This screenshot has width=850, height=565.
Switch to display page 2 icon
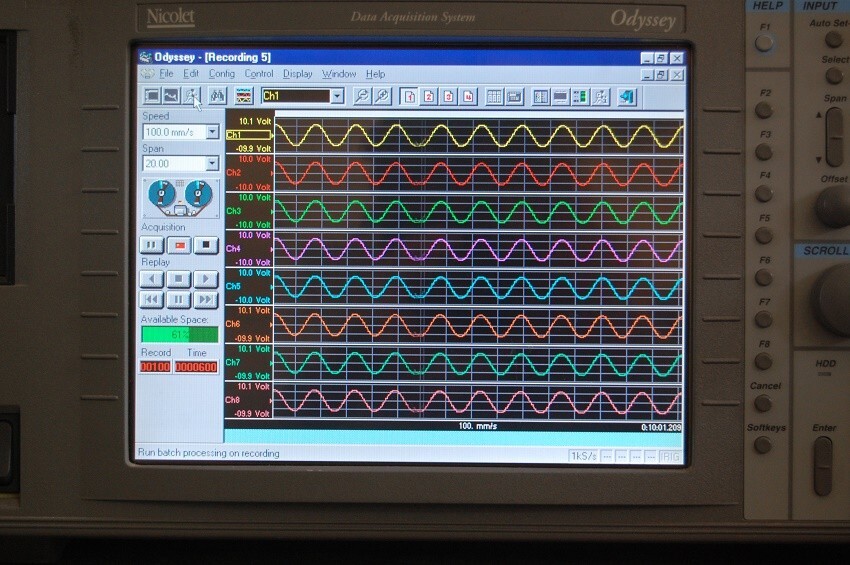[429, 97]
